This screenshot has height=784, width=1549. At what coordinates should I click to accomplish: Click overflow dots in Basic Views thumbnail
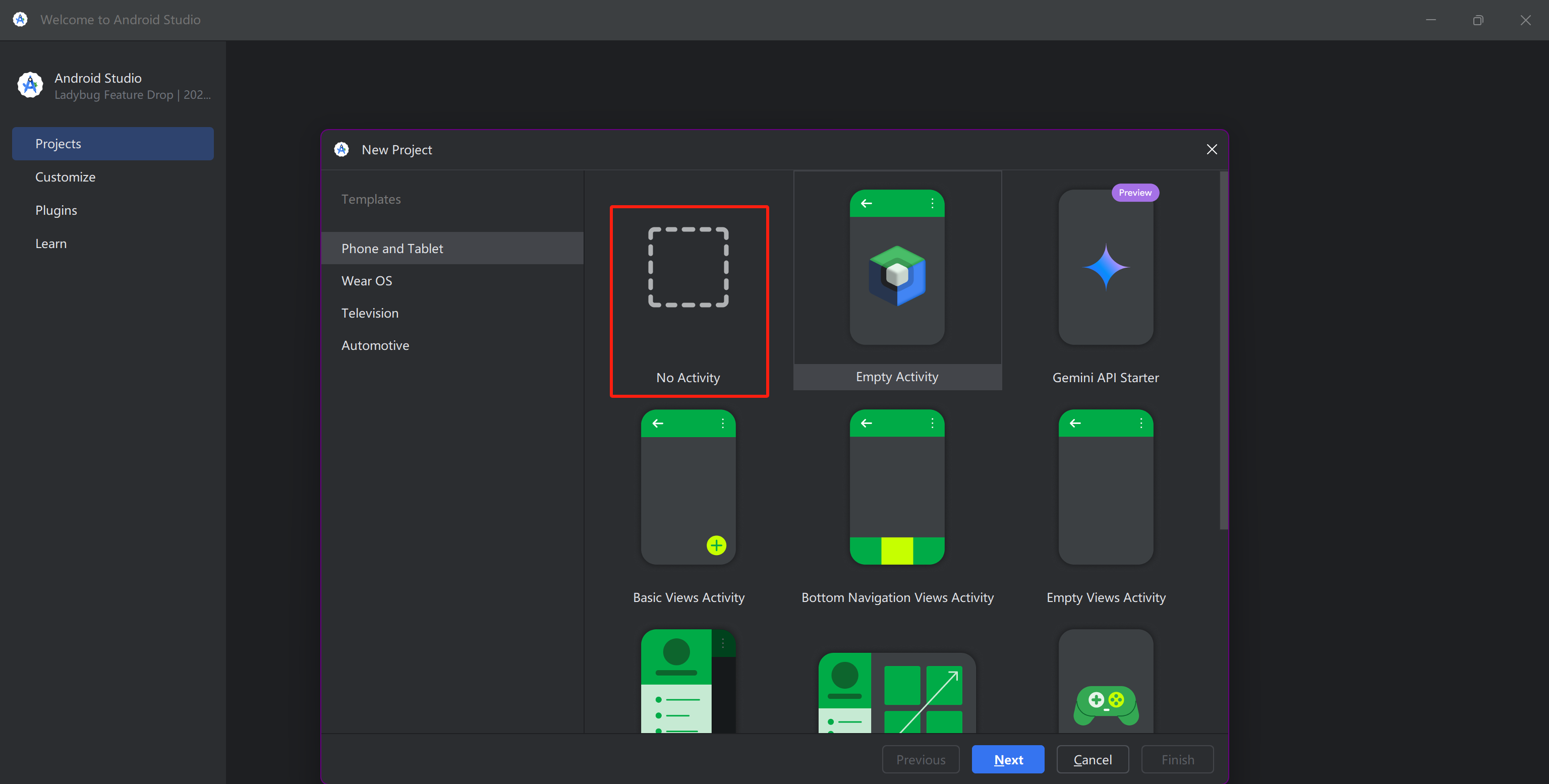pyautogui.click(x=723, y=424)
